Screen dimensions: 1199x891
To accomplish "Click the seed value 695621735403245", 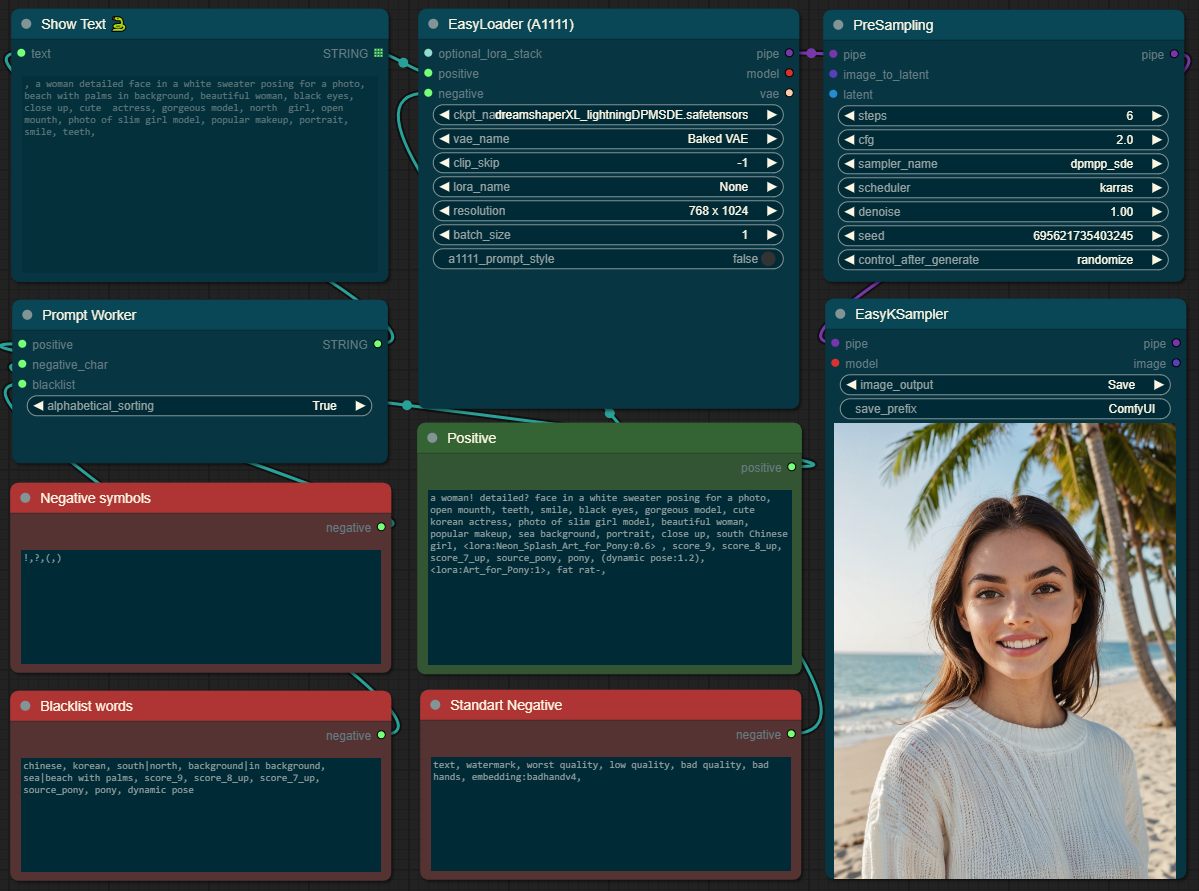I will (1083, 236).
